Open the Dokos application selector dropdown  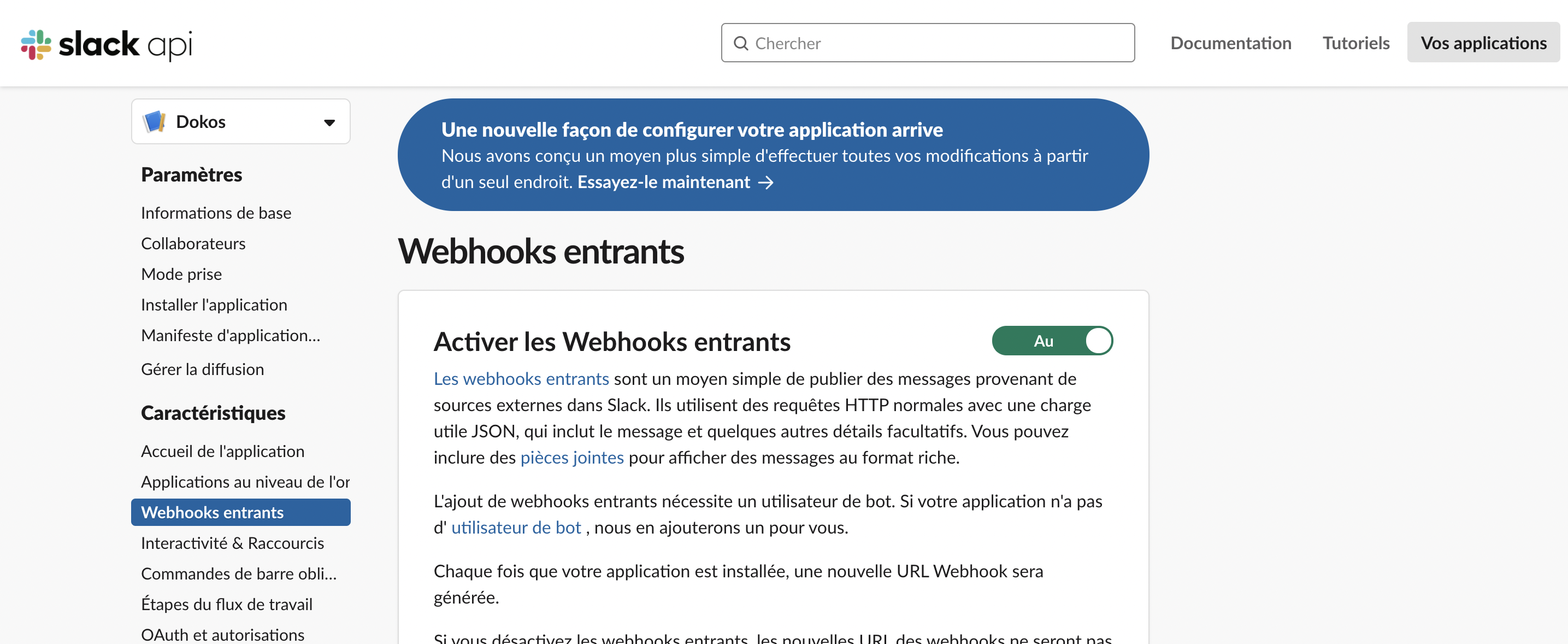pos(329,122)
